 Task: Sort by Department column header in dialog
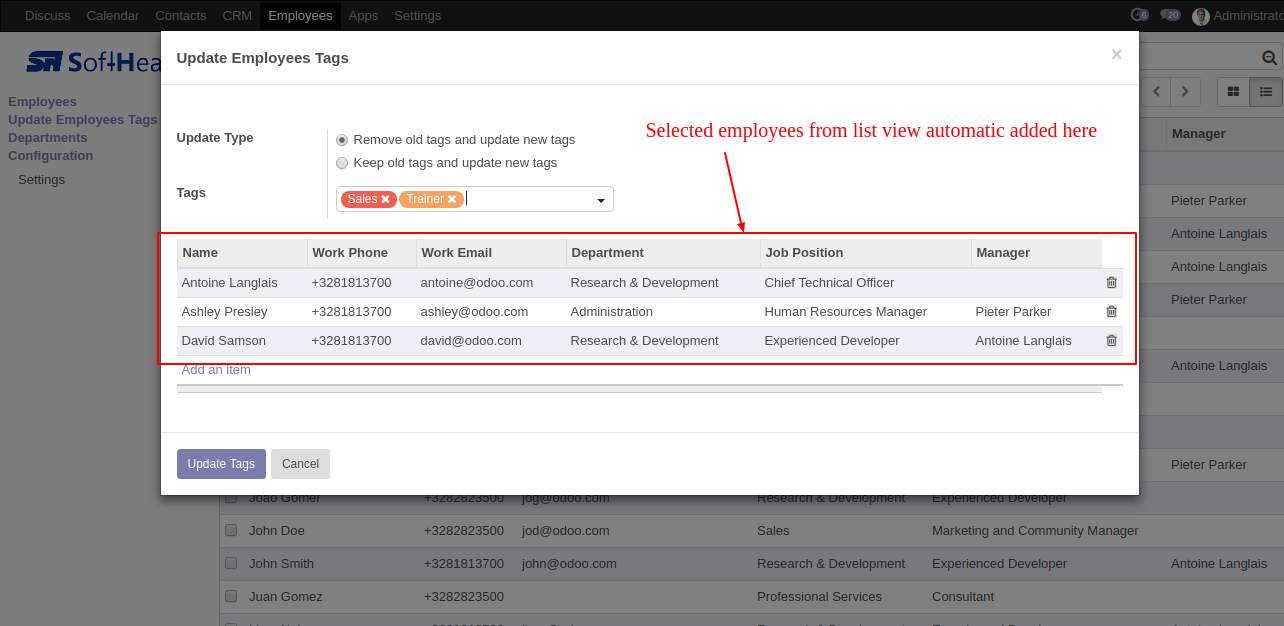(663, 253)
